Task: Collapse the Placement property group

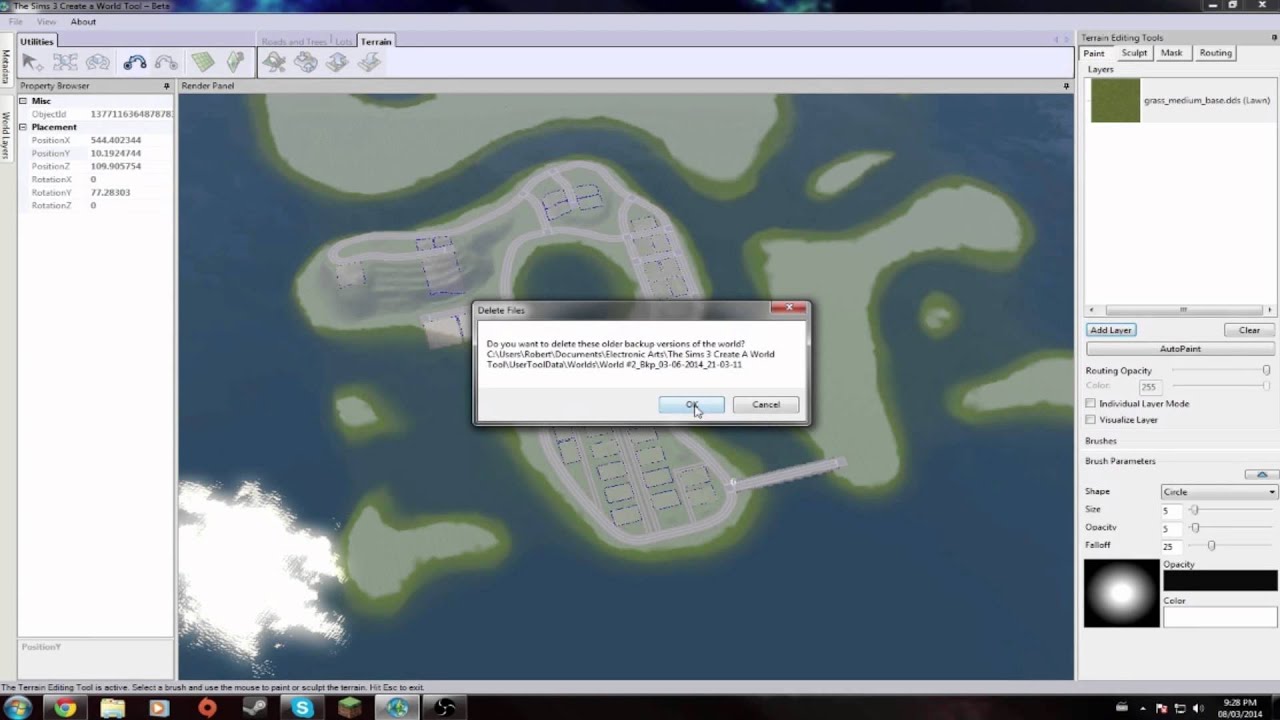Action: pos(24,127)
